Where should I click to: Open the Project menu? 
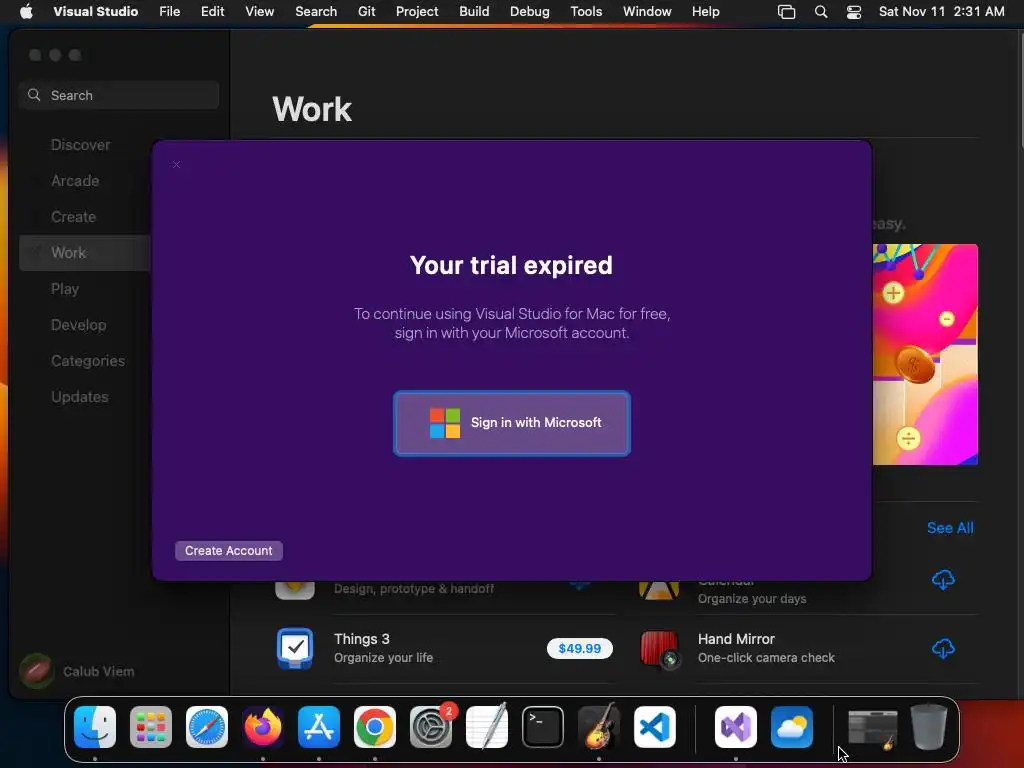417,11
